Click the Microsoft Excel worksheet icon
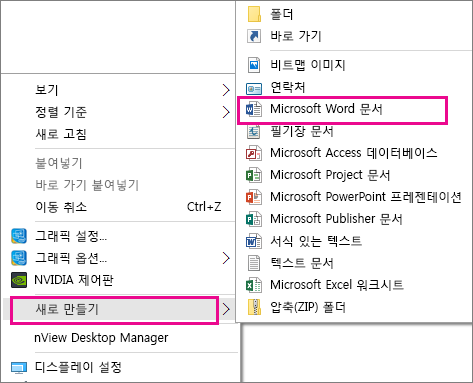This screenshot has height=383, width=473. click(x=254, y=285)
